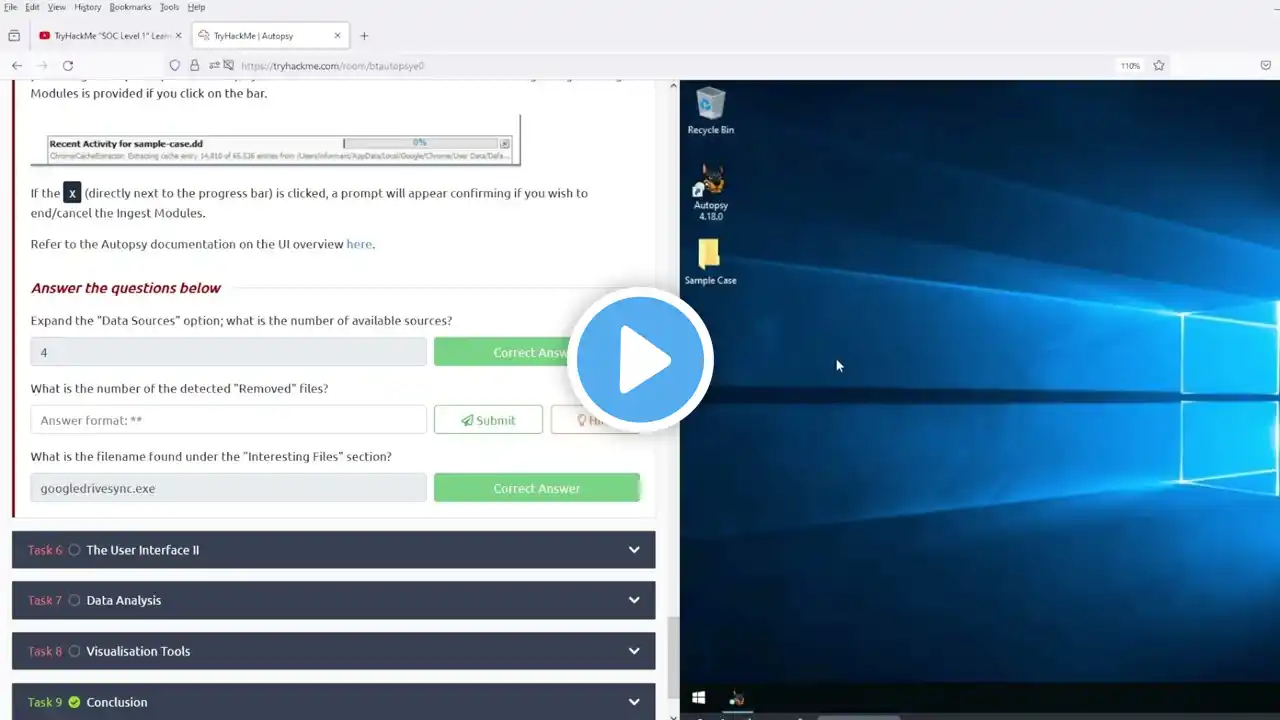Screen dimensions: 1280x720
Task: Click the browser forward arrow
Action: (x=42, y=66)
